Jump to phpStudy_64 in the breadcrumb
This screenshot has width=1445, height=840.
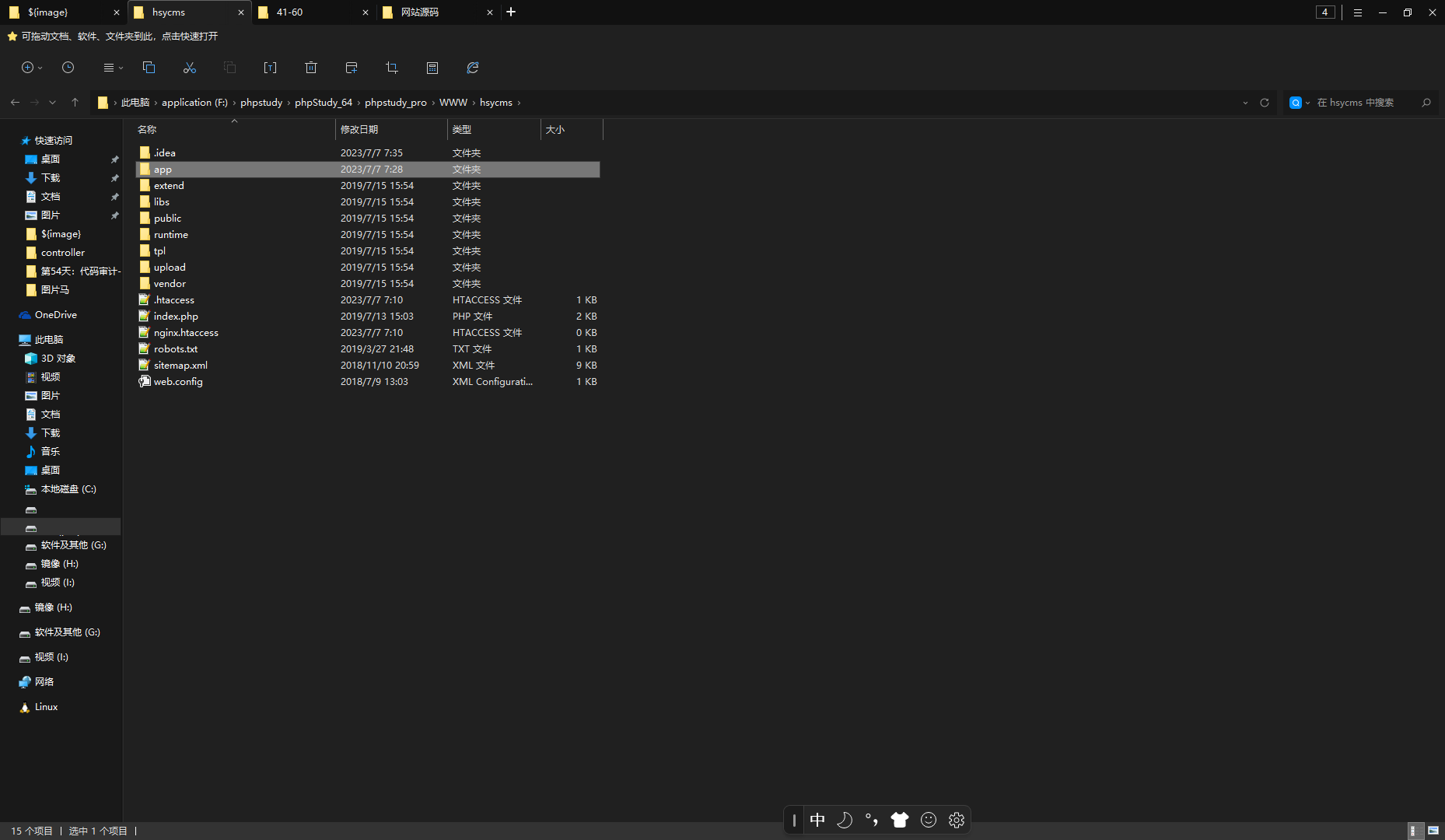tap(324, 103)
